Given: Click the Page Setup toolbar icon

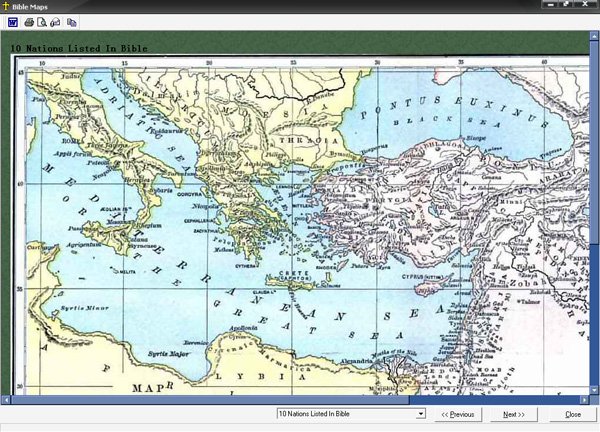Looking at the screenshot, I should pyautogui.click(x=56, y=21).
